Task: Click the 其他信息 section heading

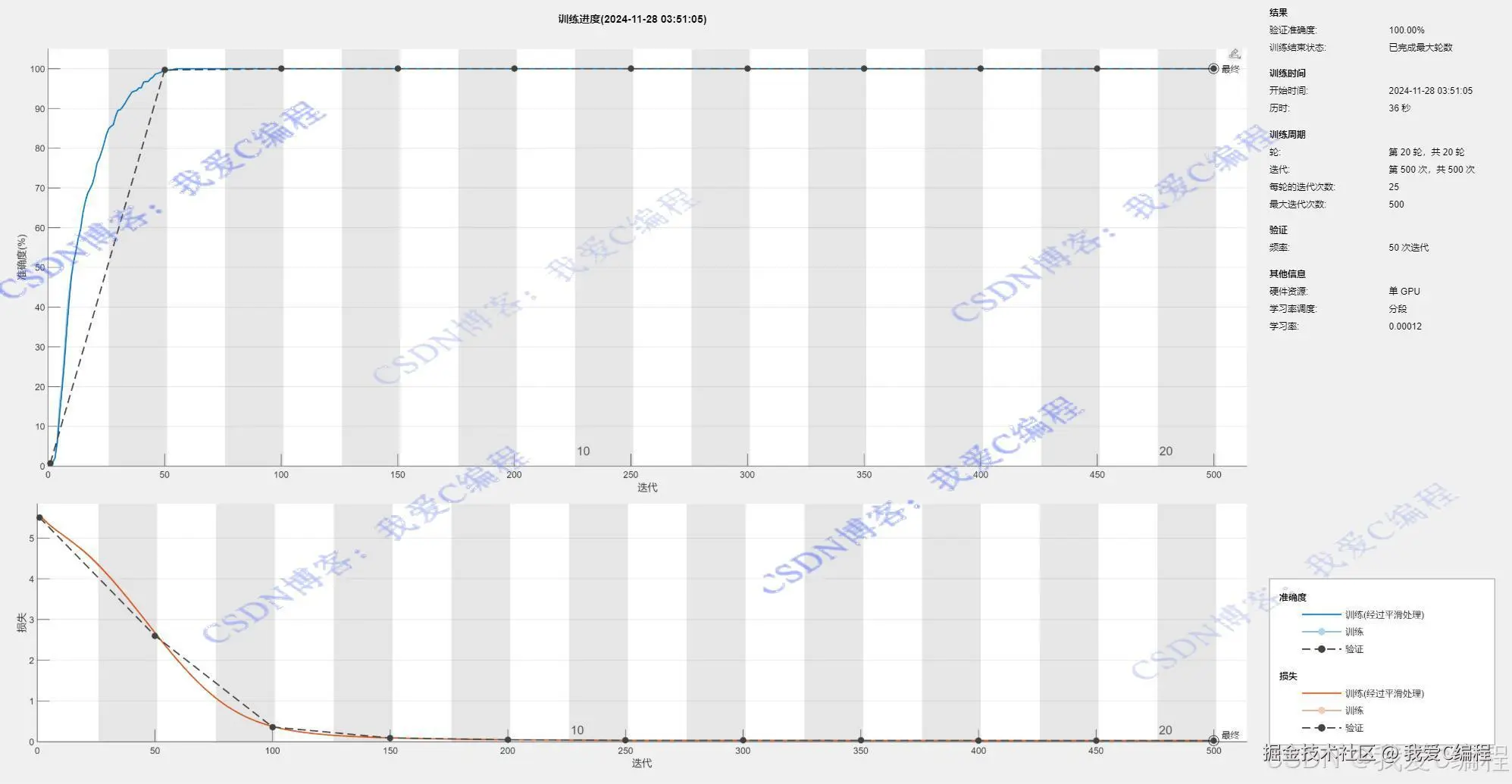Action: [1288, 274]
